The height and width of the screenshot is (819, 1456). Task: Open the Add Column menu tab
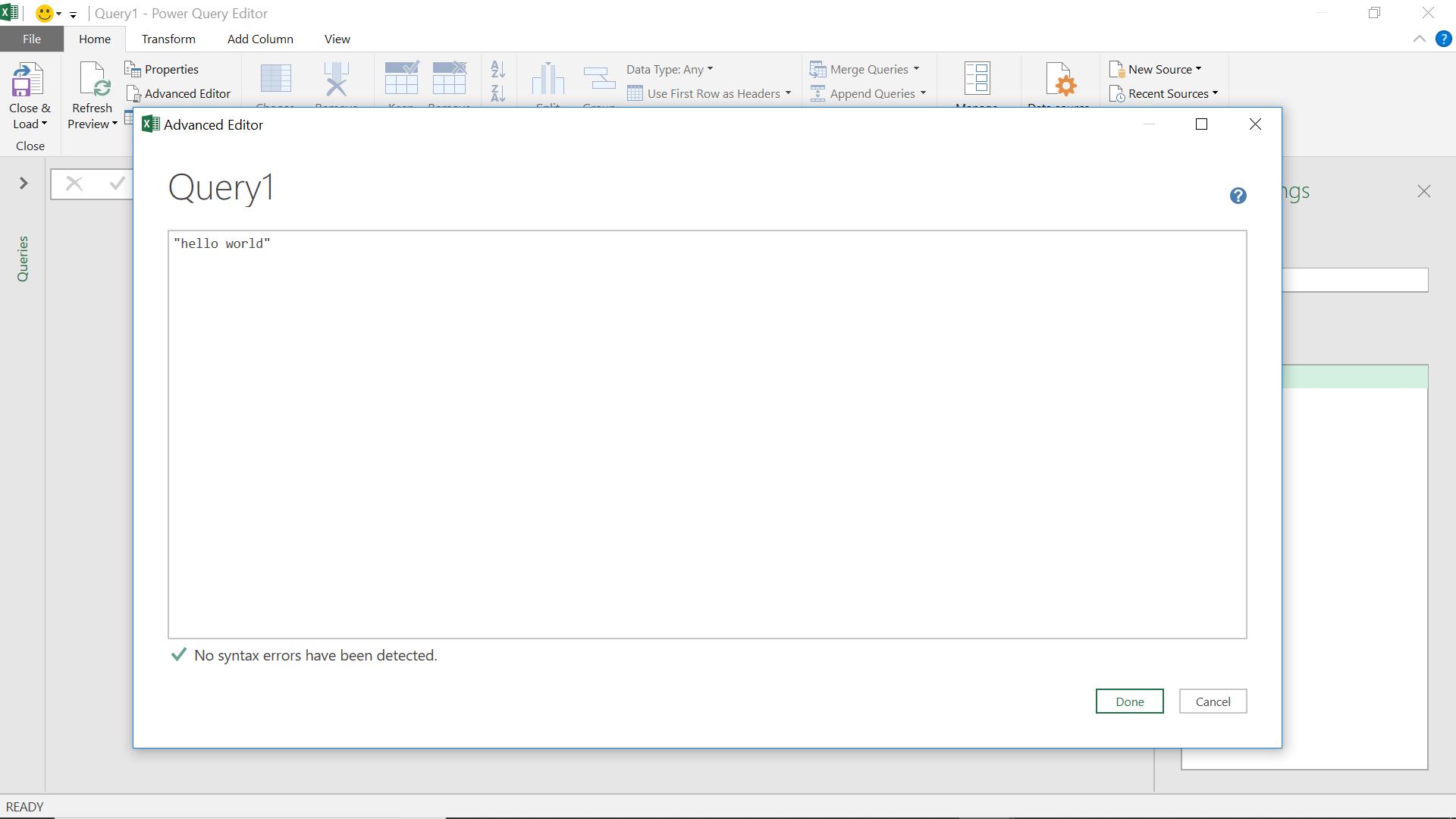pos(260,39)
